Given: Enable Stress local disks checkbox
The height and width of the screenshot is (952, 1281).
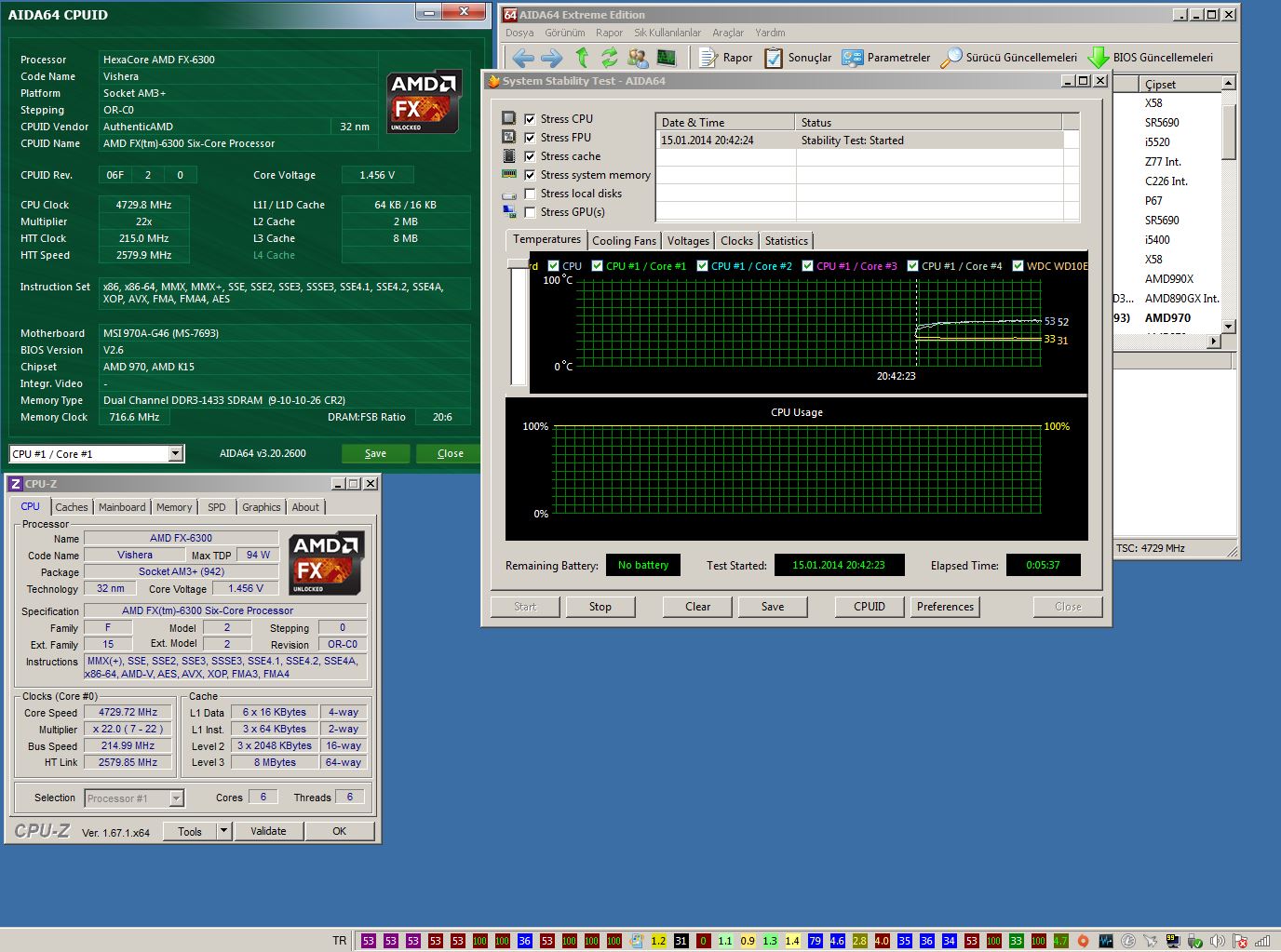Looking at the screenshot, I should (x=530, y=194).
